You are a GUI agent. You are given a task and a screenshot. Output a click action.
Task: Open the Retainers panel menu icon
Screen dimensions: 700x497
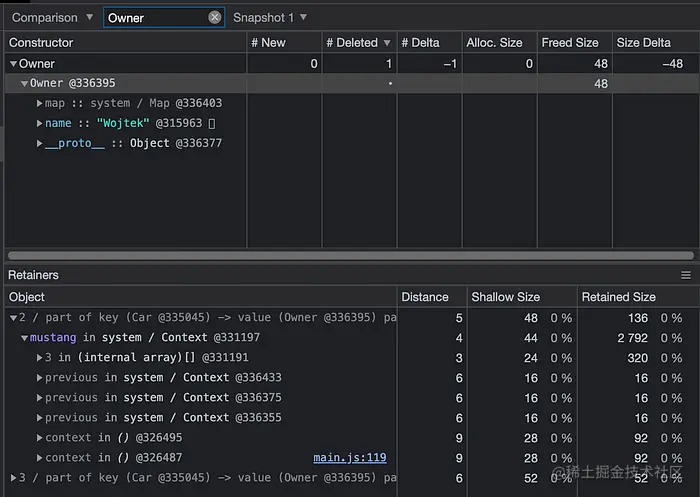686,275
